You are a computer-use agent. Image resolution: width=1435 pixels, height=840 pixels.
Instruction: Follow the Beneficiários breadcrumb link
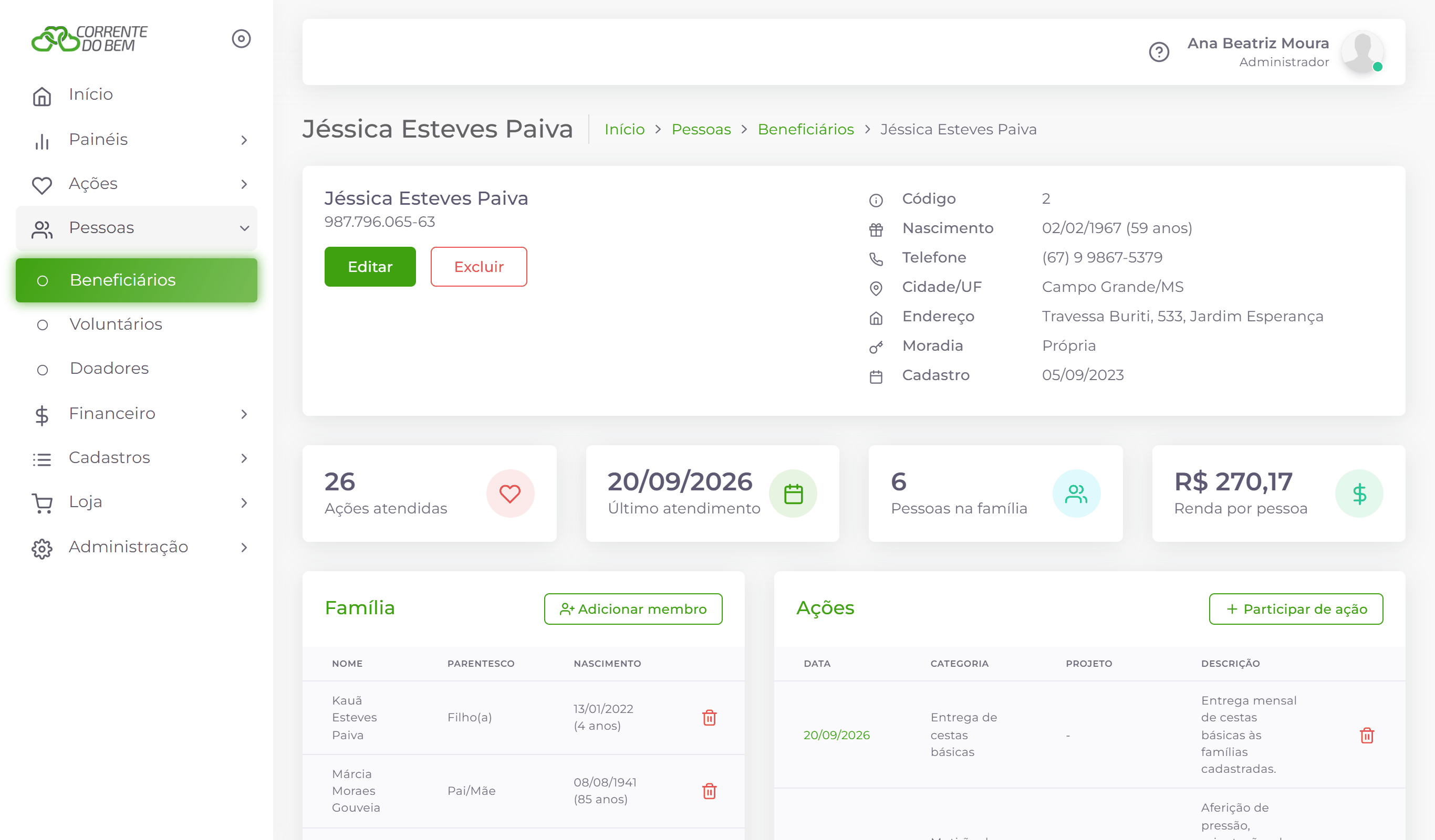[806, 130]
